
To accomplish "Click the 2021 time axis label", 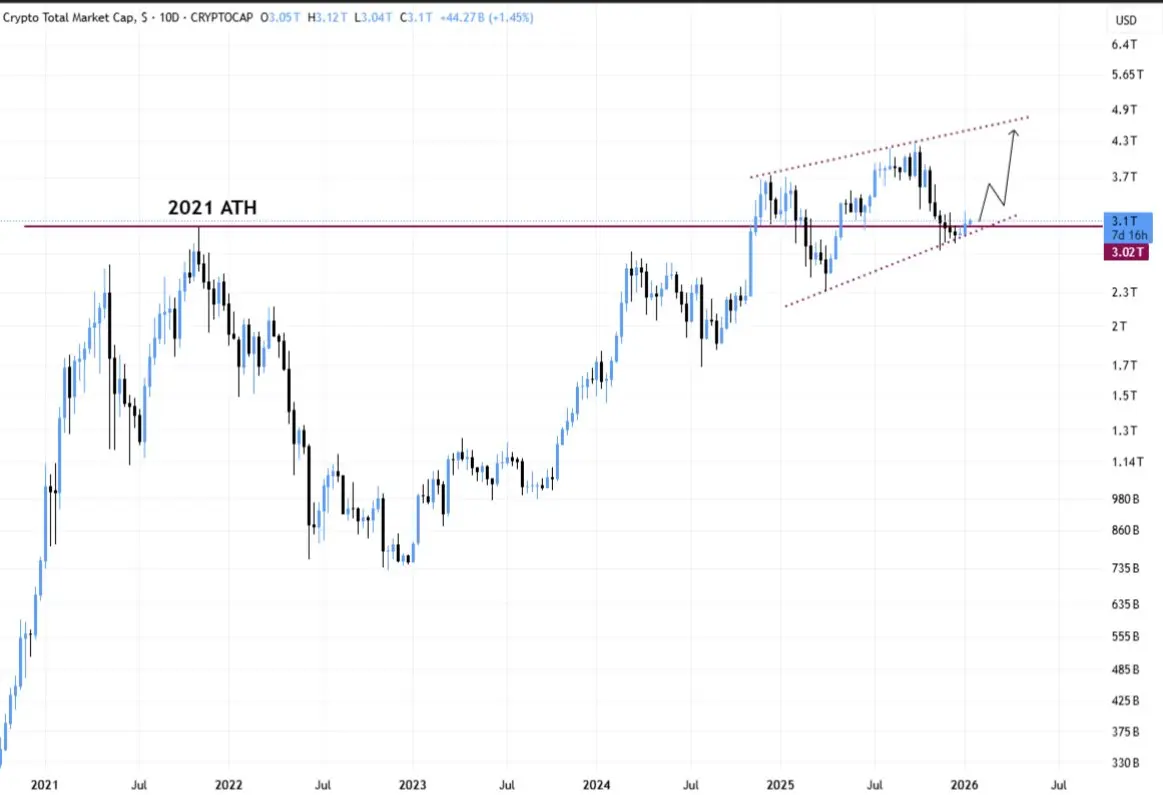I will coord(45,785).
